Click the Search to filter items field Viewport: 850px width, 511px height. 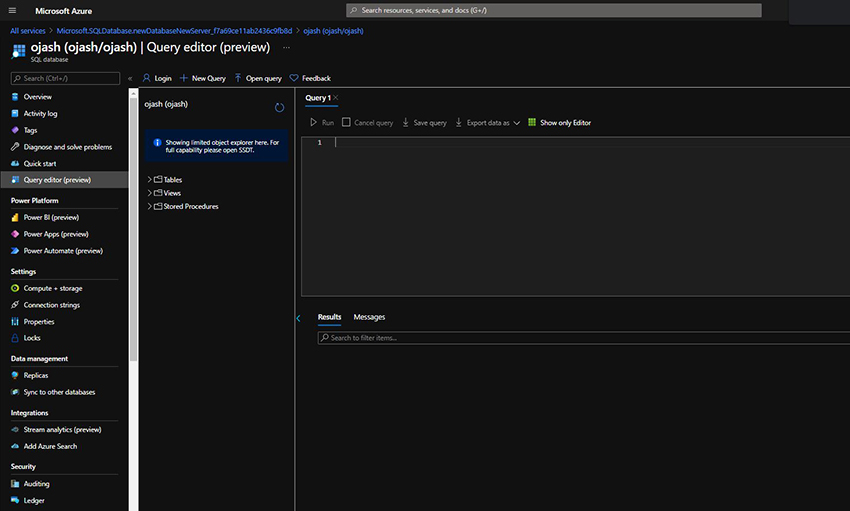coord(584,338)
